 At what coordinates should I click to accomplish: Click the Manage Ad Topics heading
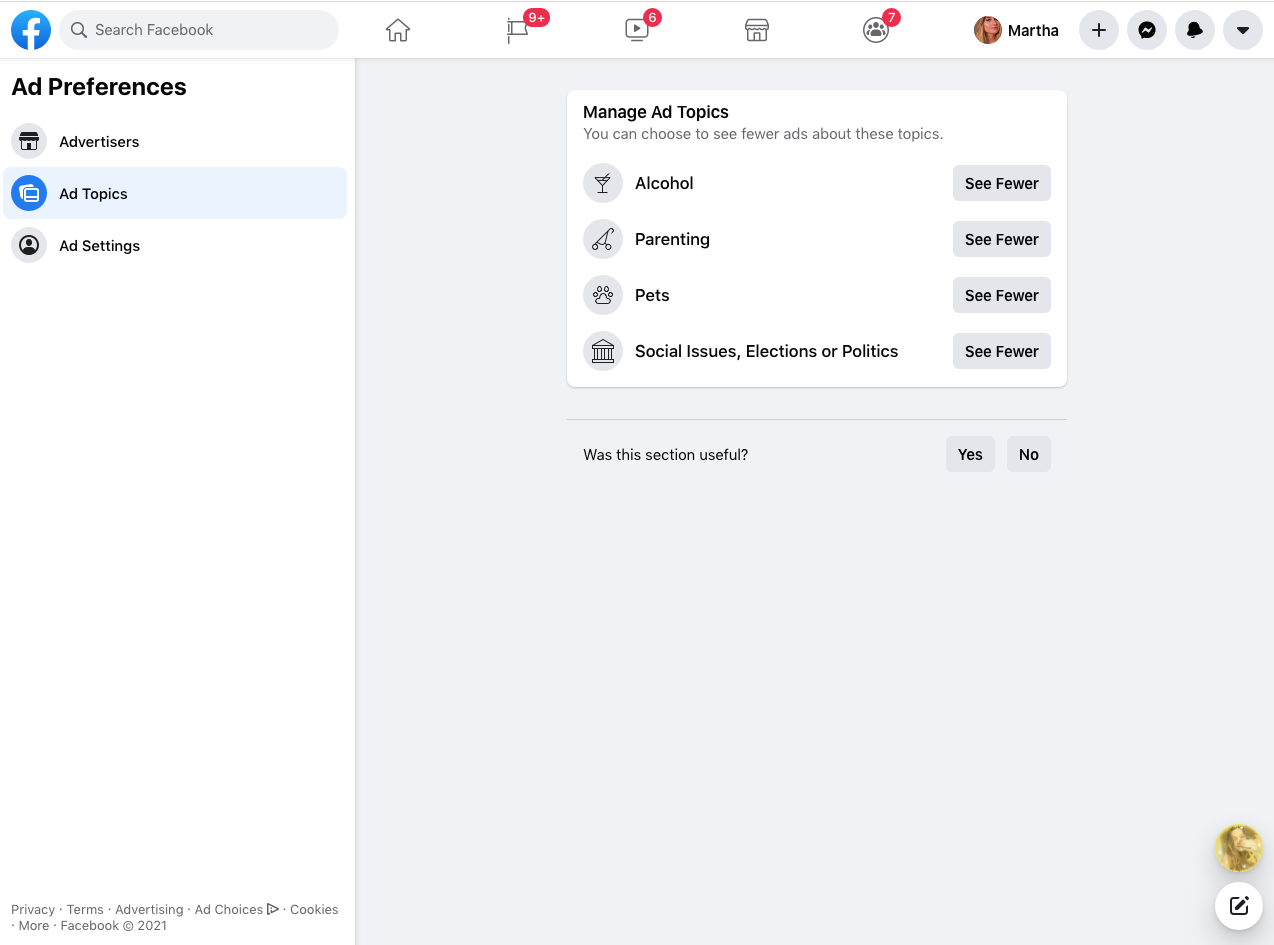click(656, 112)
